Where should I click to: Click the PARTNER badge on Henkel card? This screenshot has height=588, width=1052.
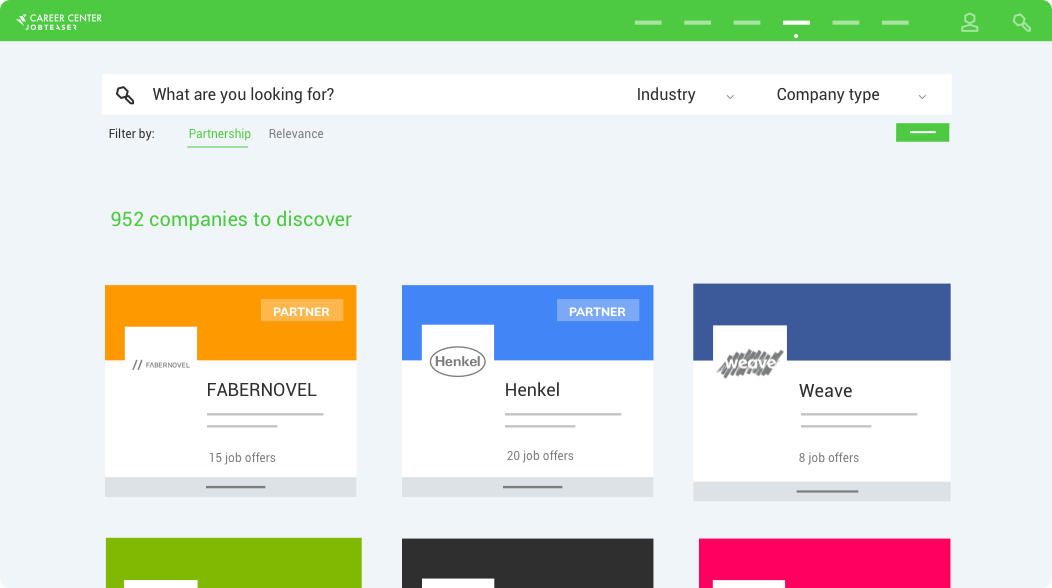(x=597, y=311)
